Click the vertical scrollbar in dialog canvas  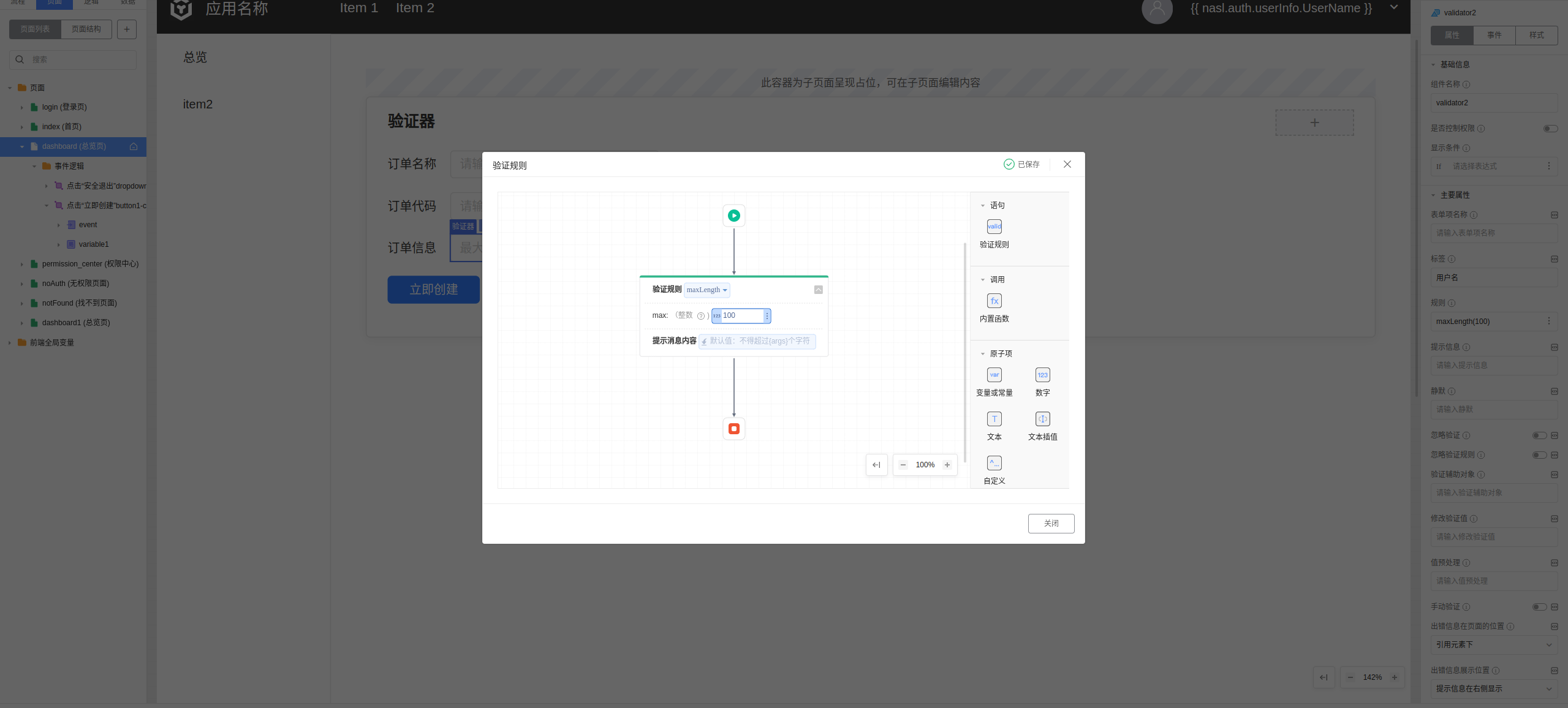pyautogui.click(x=964, y=352)
